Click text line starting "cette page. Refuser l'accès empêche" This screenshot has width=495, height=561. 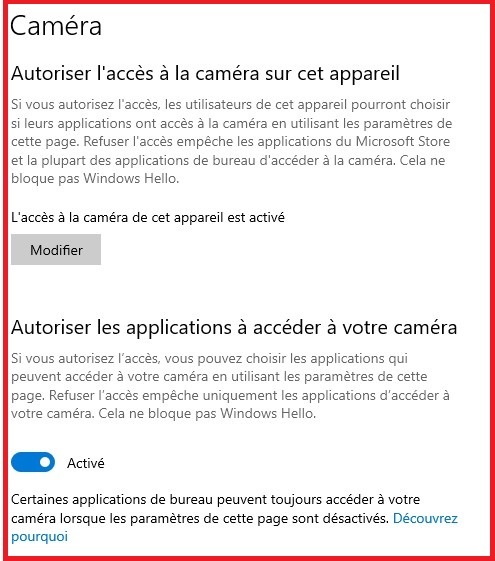pos(231,142)
